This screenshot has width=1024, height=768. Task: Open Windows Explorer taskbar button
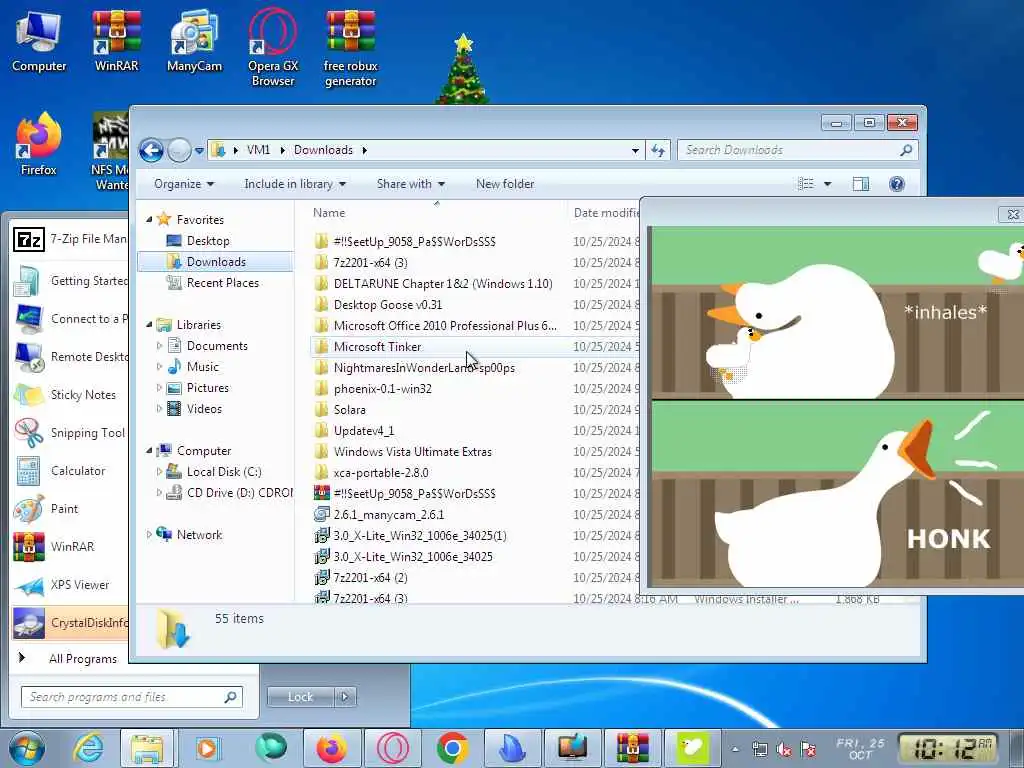tap(147, 748)
